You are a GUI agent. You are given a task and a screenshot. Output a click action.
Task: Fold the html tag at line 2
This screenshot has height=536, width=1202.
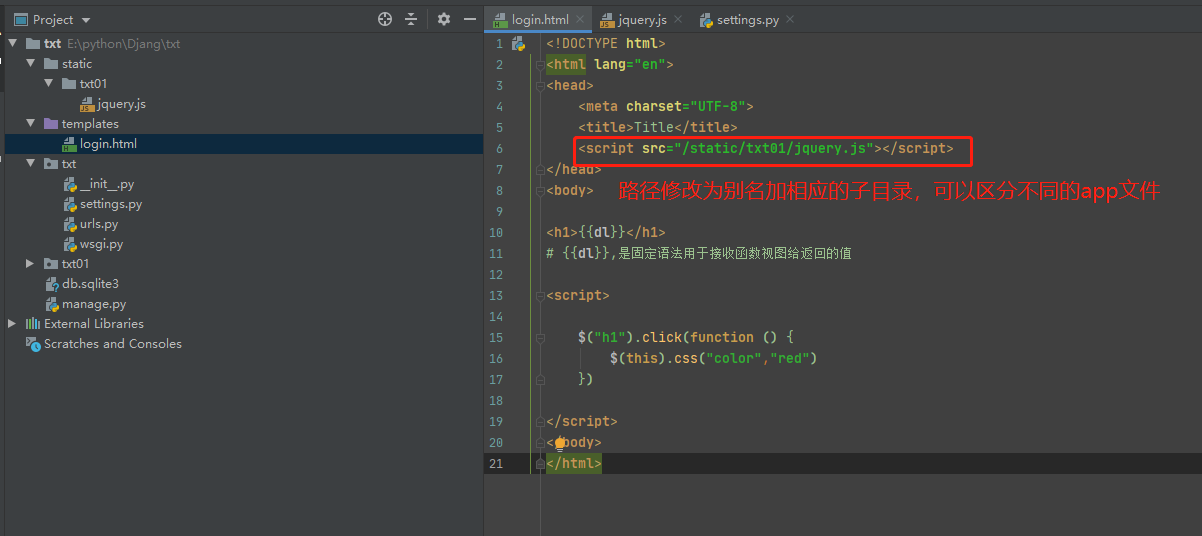tap(540, 65)
